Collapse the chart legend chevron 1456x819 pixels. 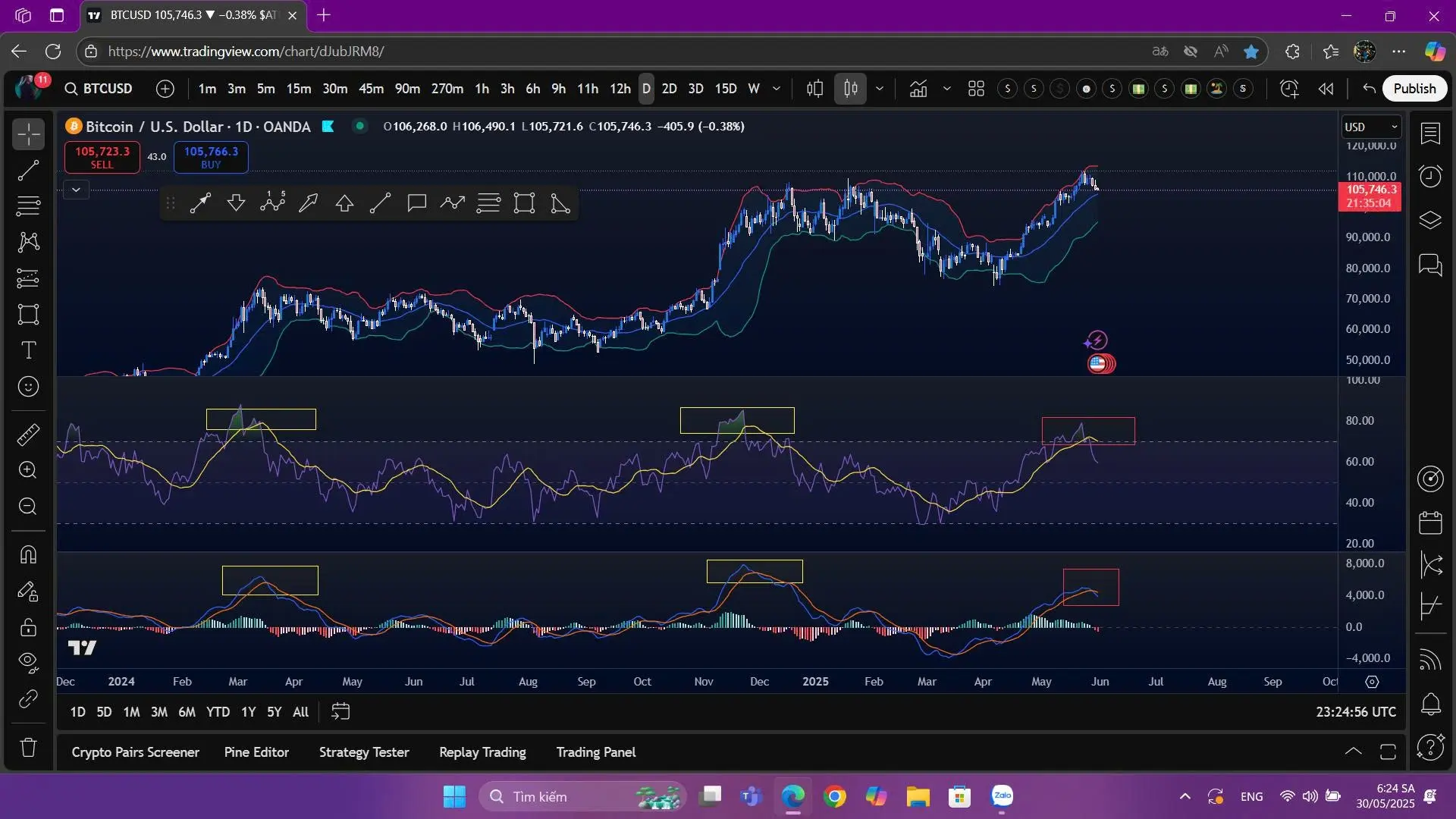click(77, 190)
